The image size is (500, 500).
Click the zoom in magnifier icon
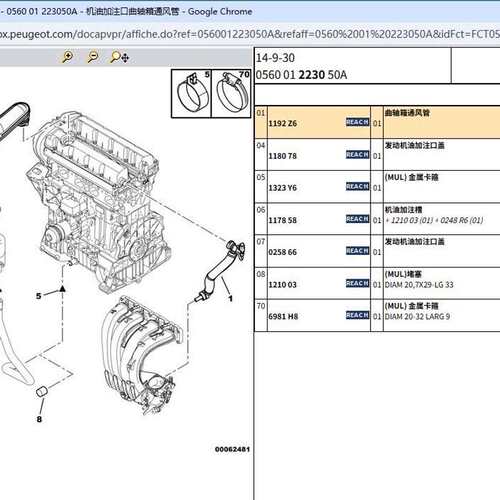68,57
